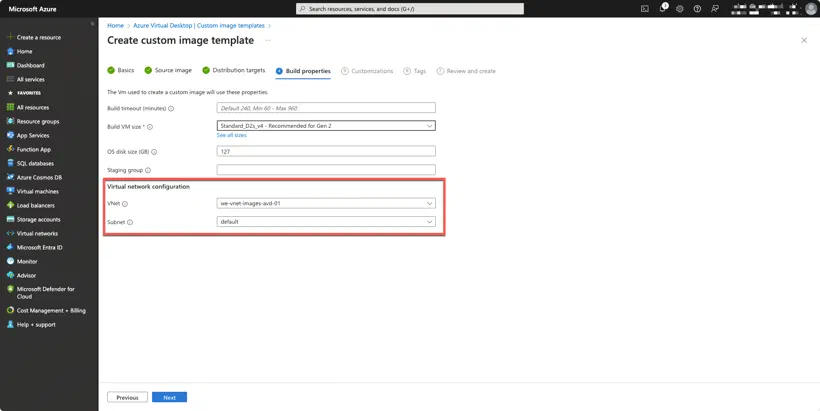Click the Microsoft Defender for Cloud shield icon
Image resolution: width=820 pixels, height=411 pixels.
click(x=10, y=289)
